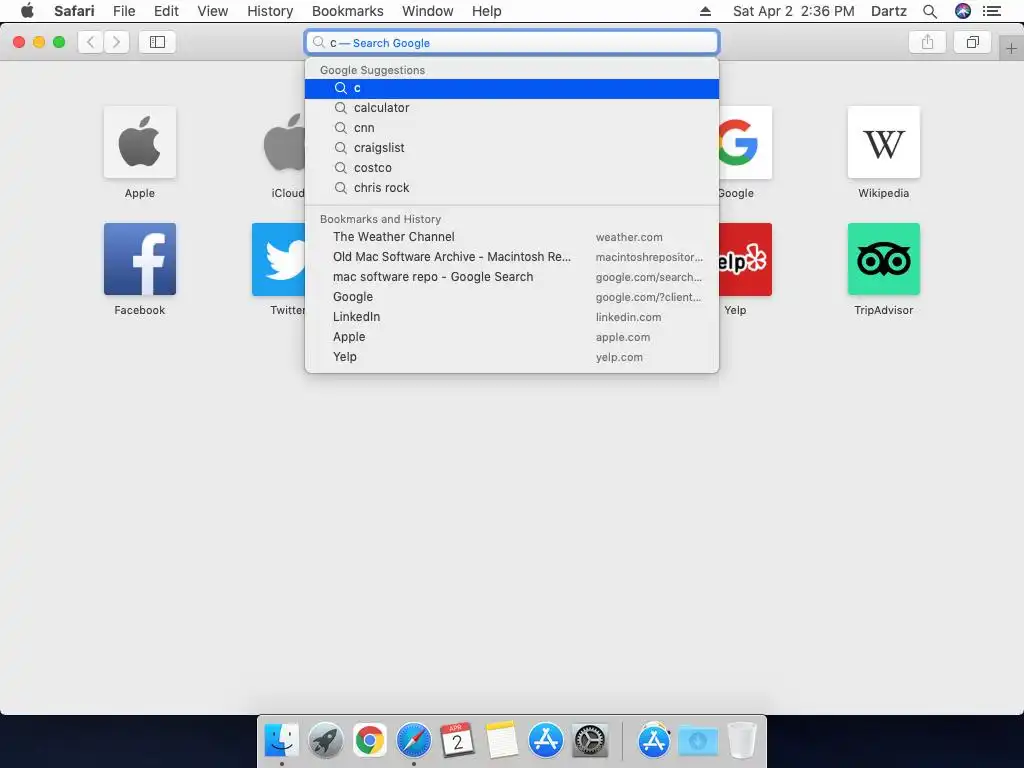Open Old Mac Software Archive history entry
Screen dimensions: 1024x768
(512, 257)
